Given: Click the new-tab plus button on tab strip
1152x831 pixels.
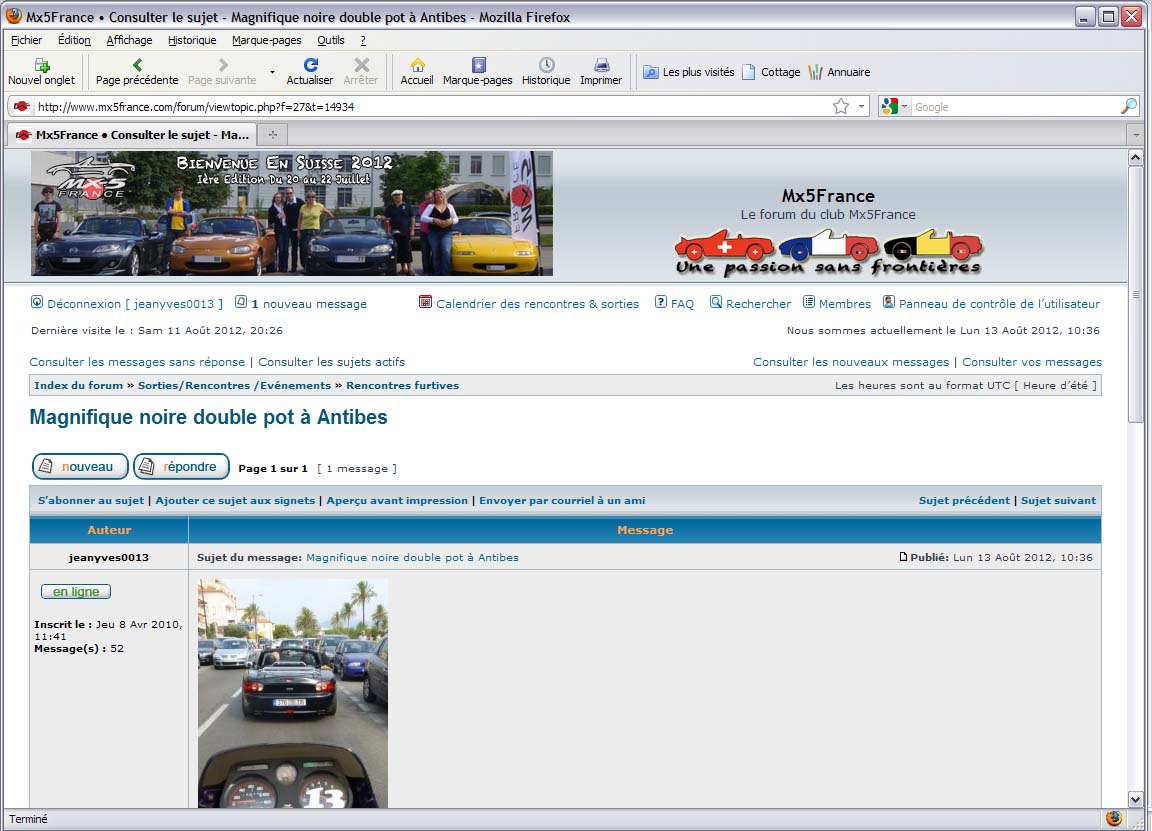Looking at the screenshot, I should click(273, 134).
